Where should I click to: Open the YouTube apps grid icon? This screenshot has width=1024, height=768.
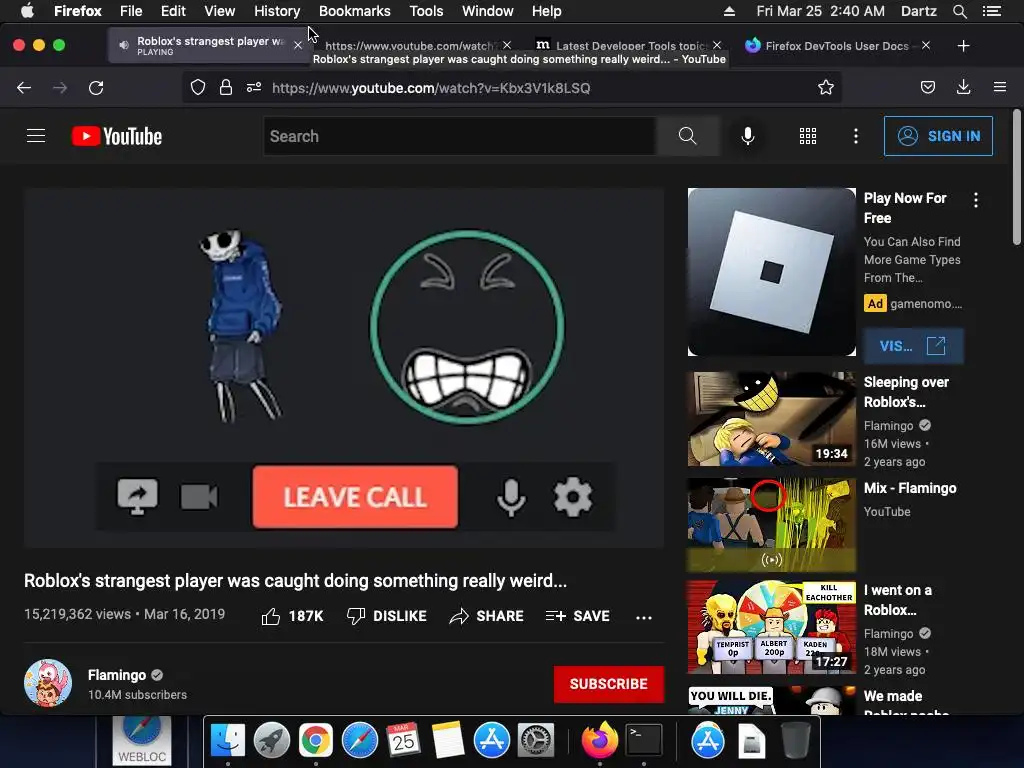pos(808,136)
